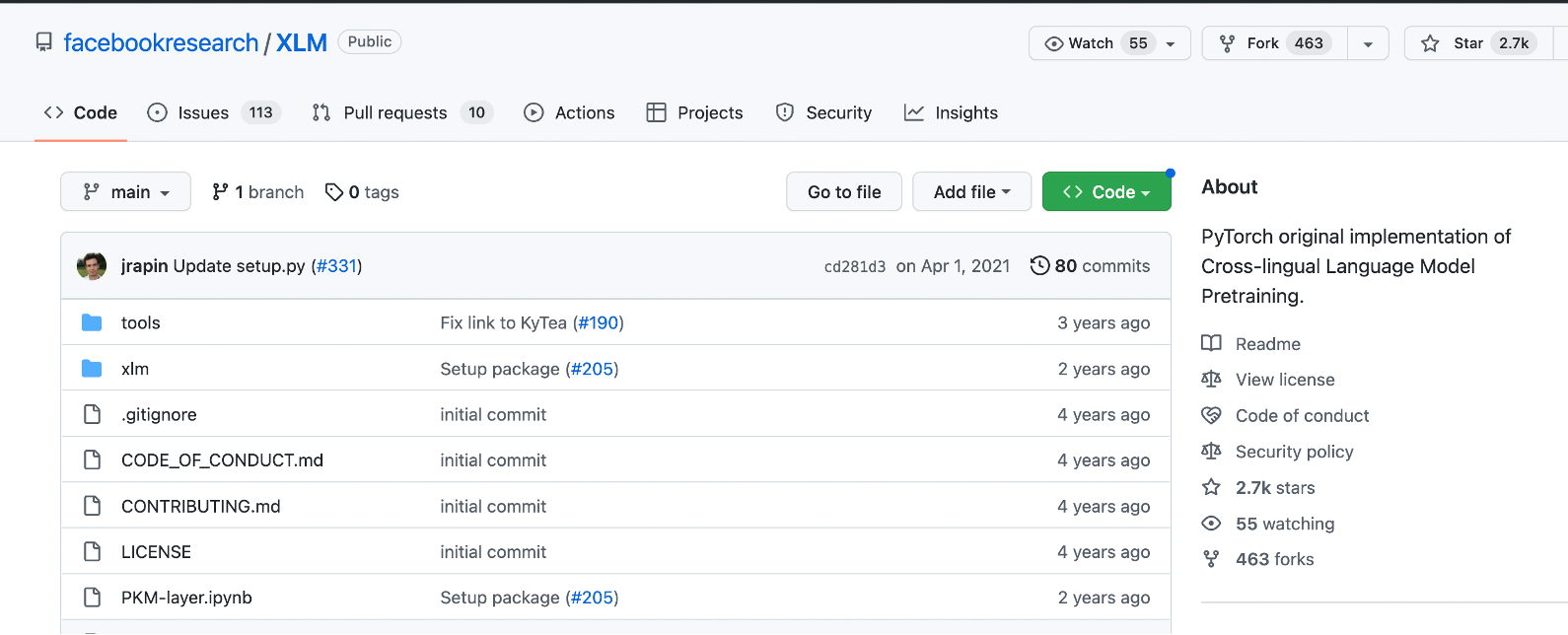
Task: Open the tools folder
Action: click(x=141, y=322)
